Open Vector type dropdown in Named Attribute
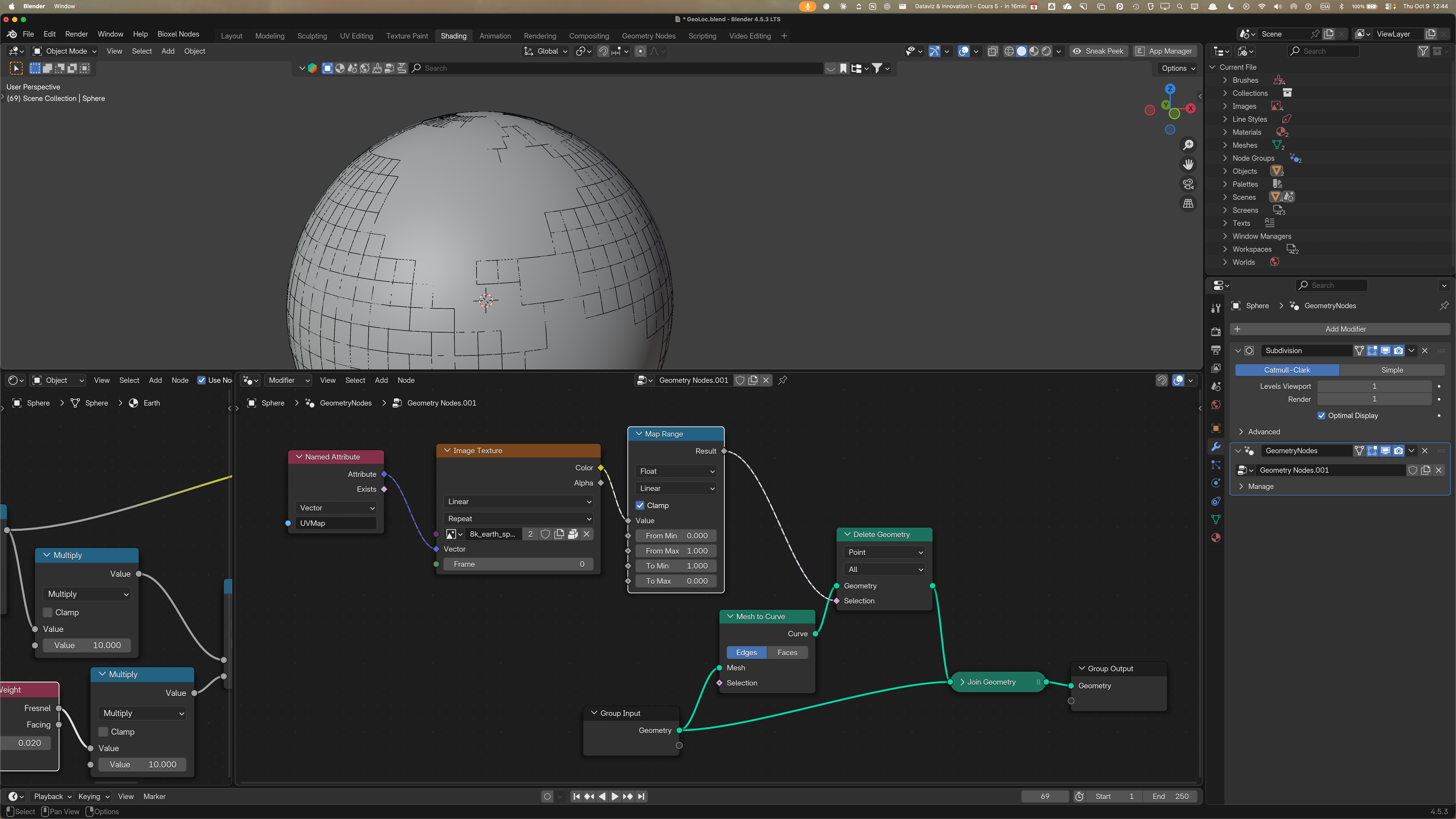Image resolution: width=1456 pixels, height=819 pixels. 336,508
